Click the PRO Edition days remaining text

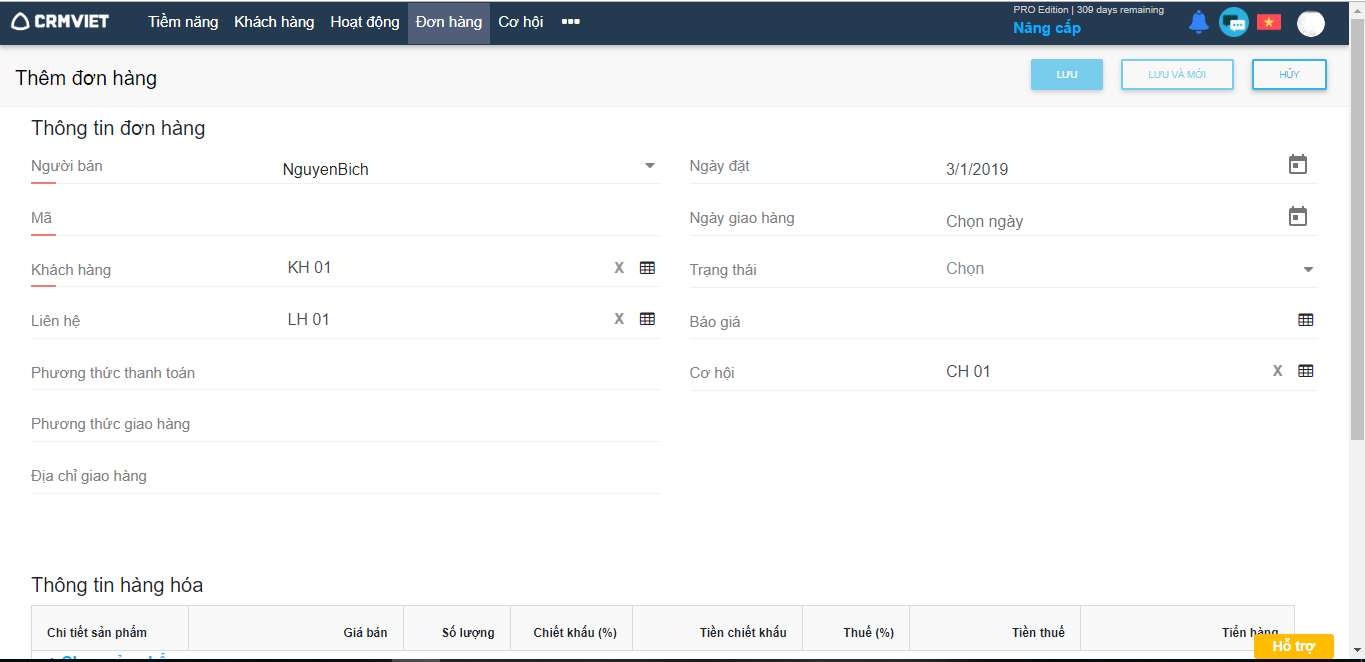(1088, 10)
